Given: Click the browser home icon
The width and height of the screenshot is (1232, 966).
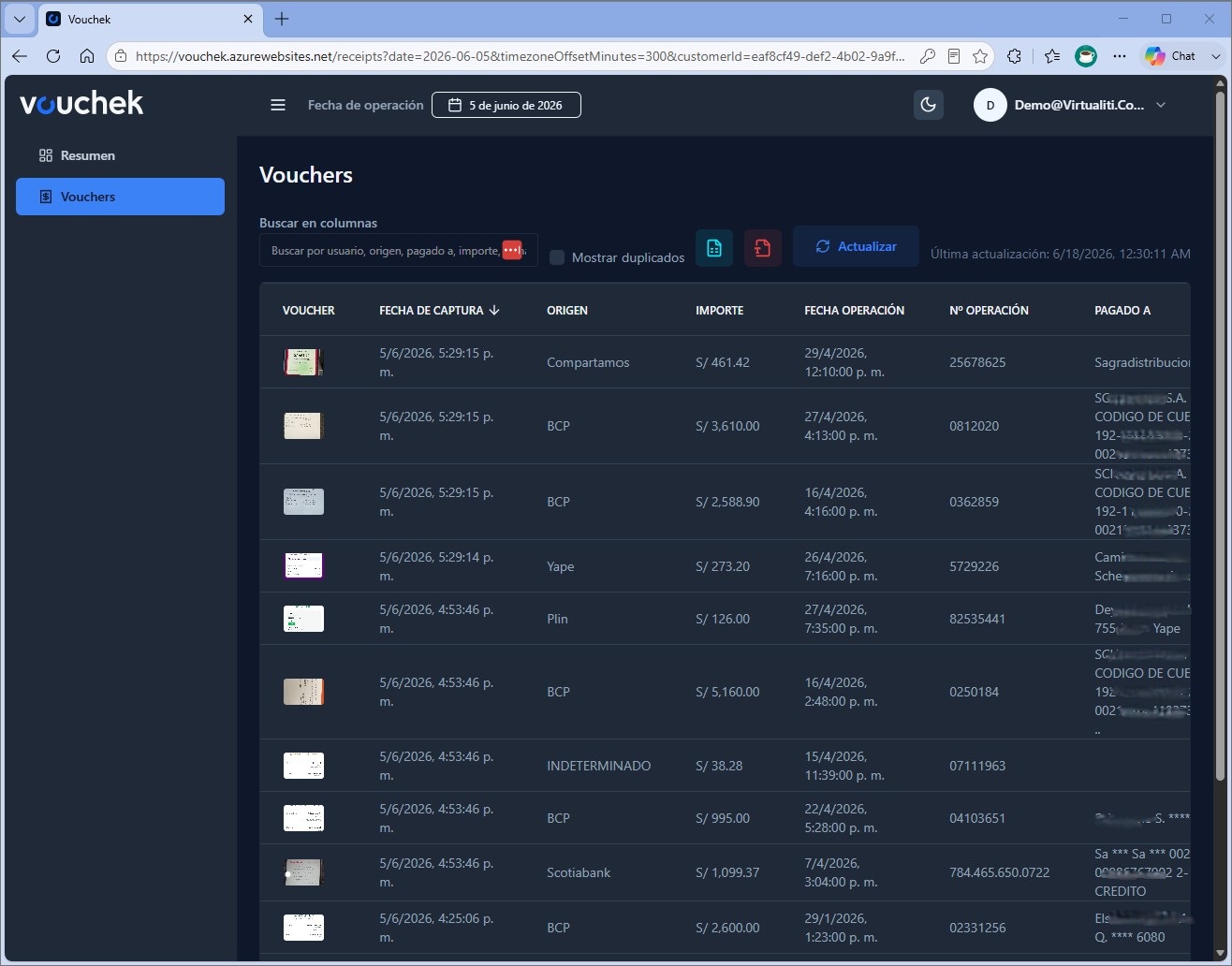Looking at the screenshot, I should point(87,56).
